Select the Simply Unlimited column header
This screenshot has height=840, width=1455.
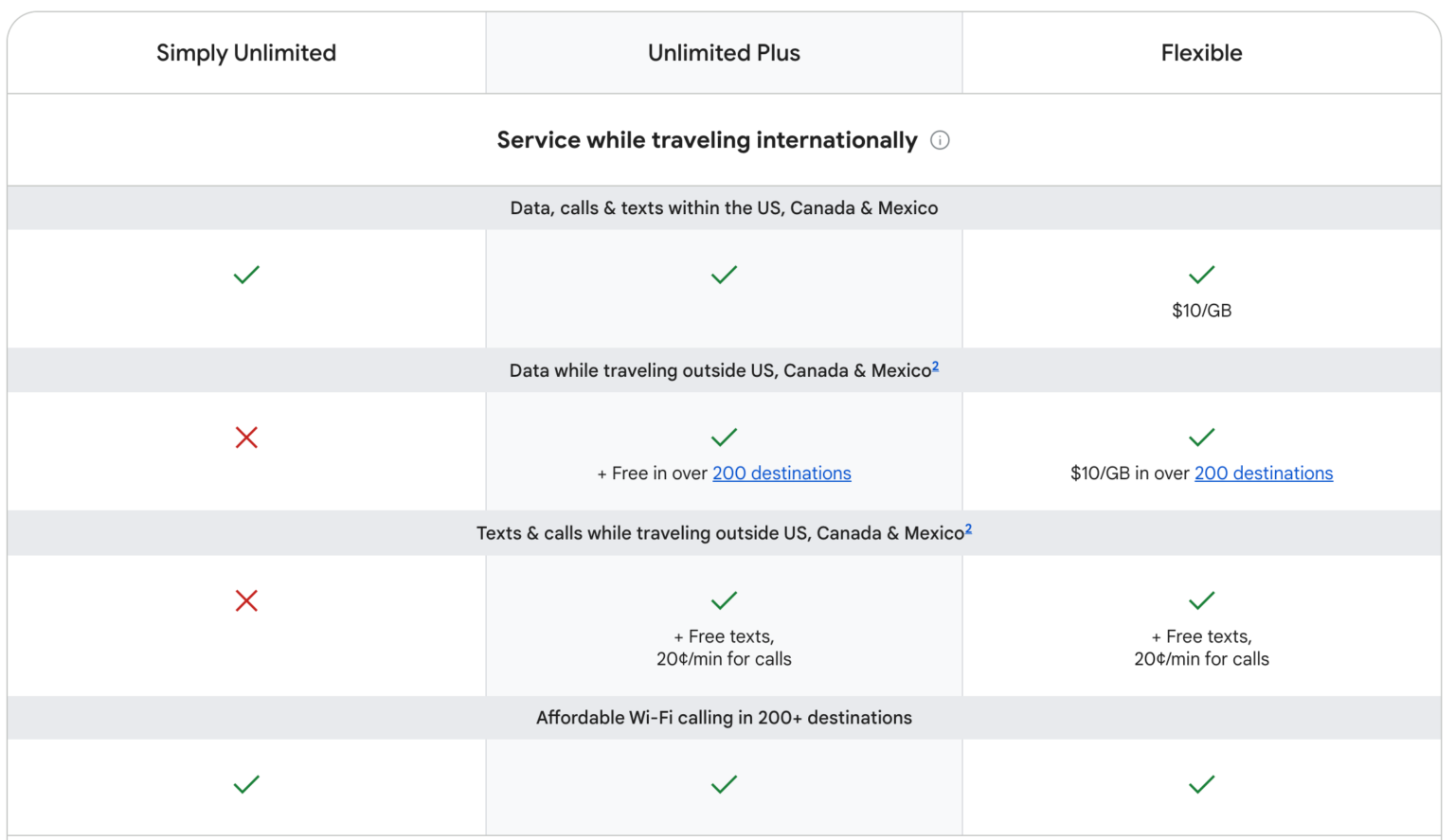(245, 52)
